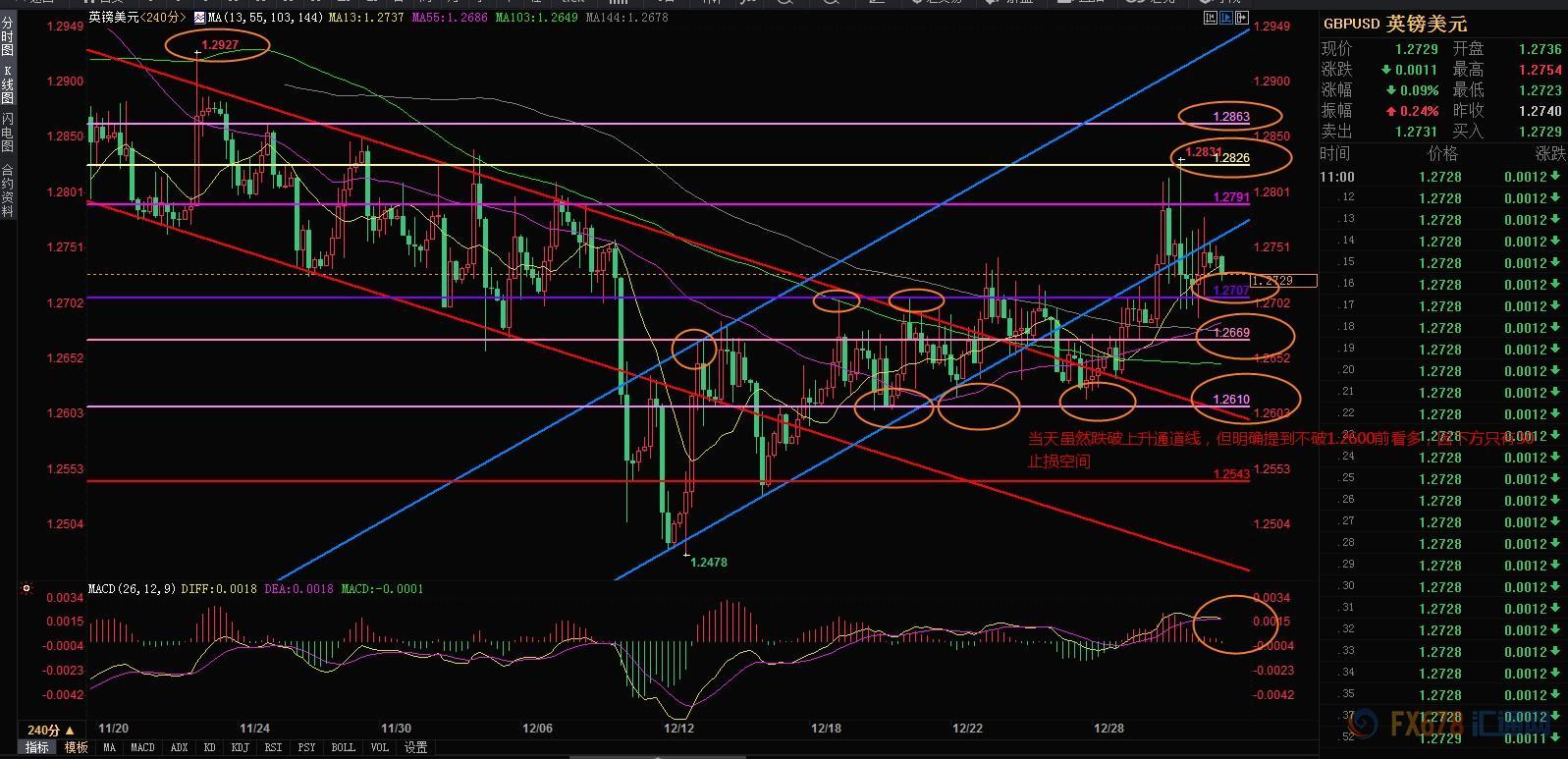The width and height of the screenshot is (1568, 759).
Task: Click the MACD panel sun-shaped settings icon
Action: coord(26,588)
